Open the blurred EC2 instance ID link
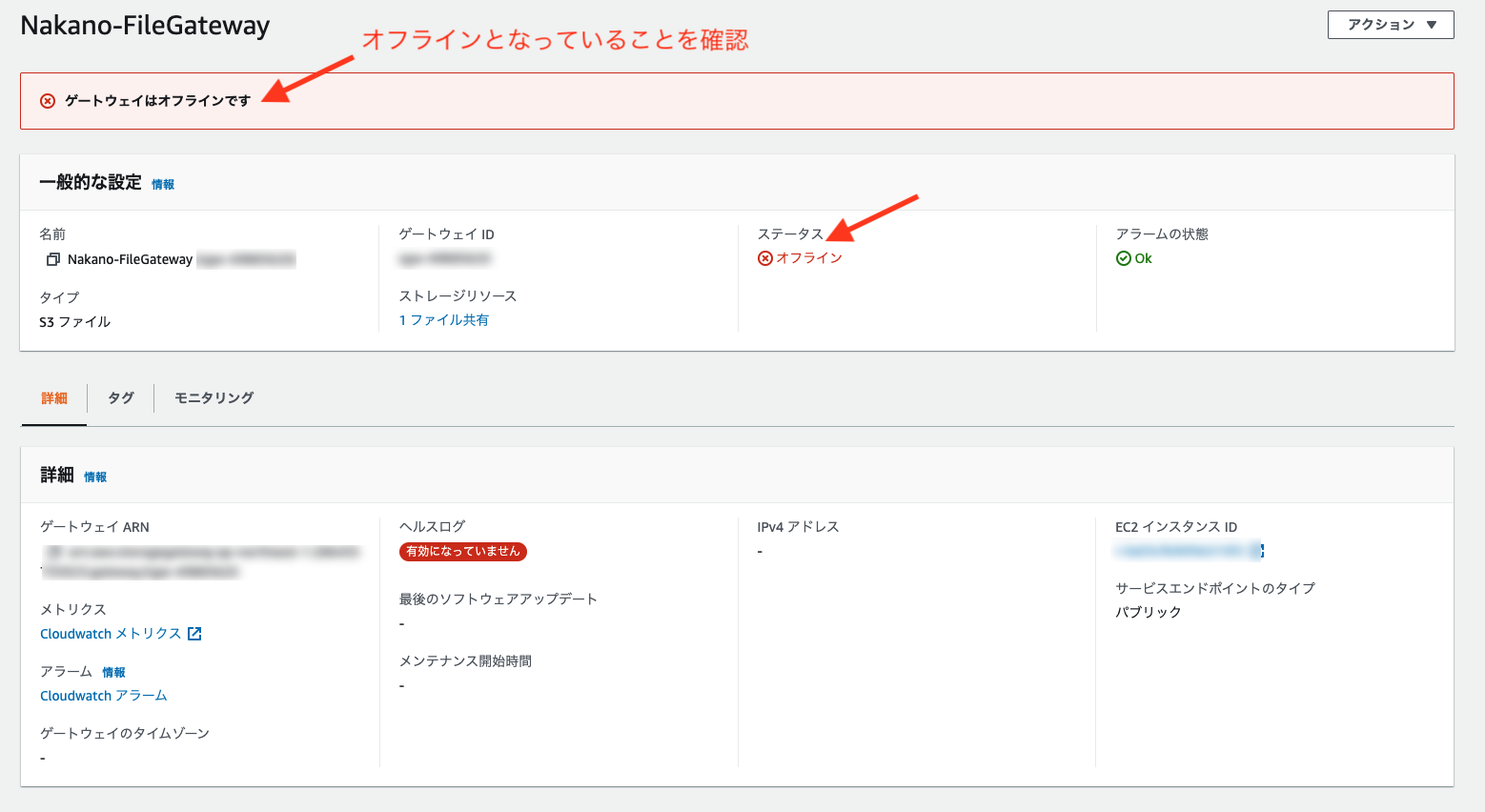Viewport: 1485px width, 812px height. click(1181, 551)
